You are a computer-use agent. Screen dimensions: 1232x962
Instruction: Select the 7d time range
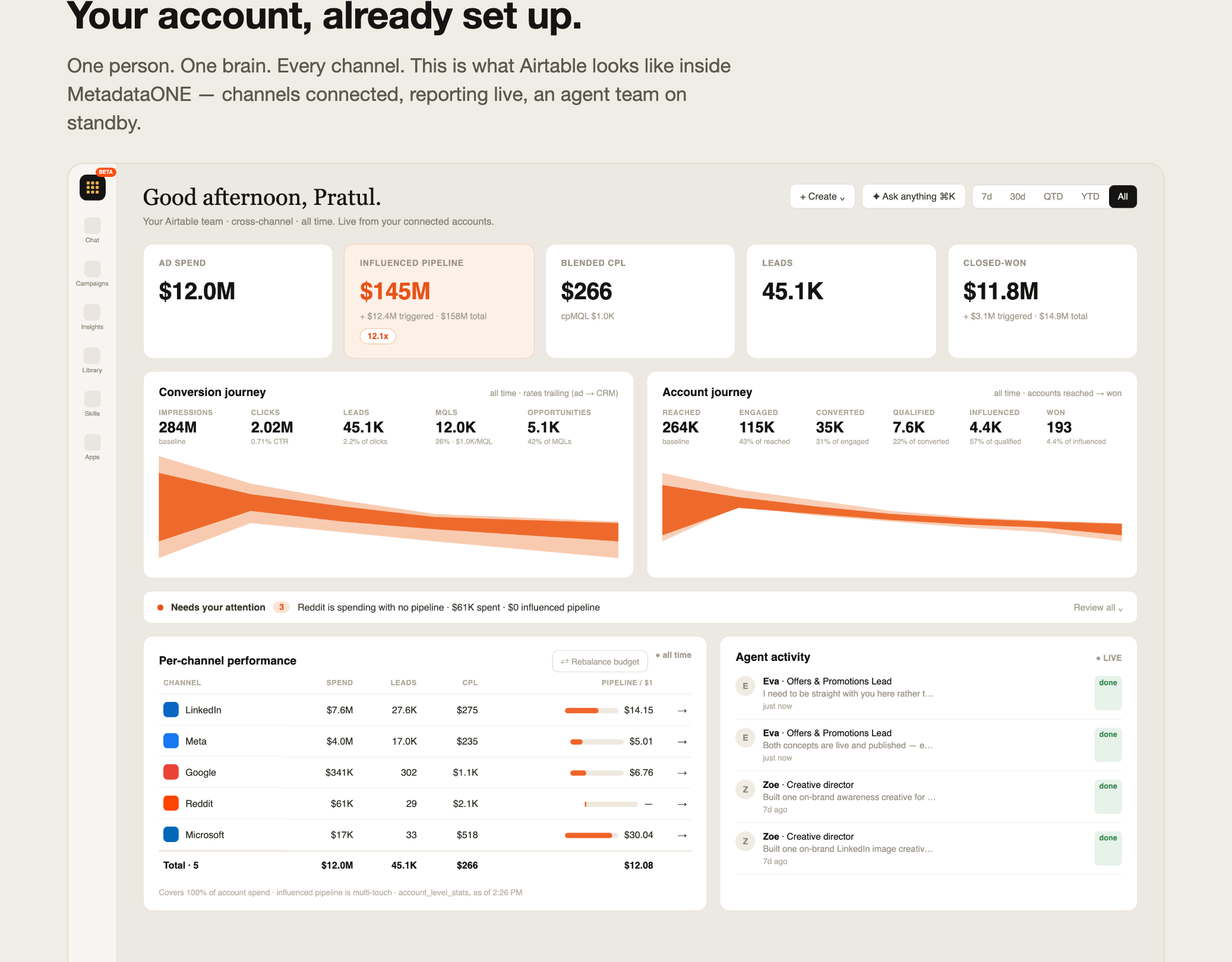pos(987,197)
